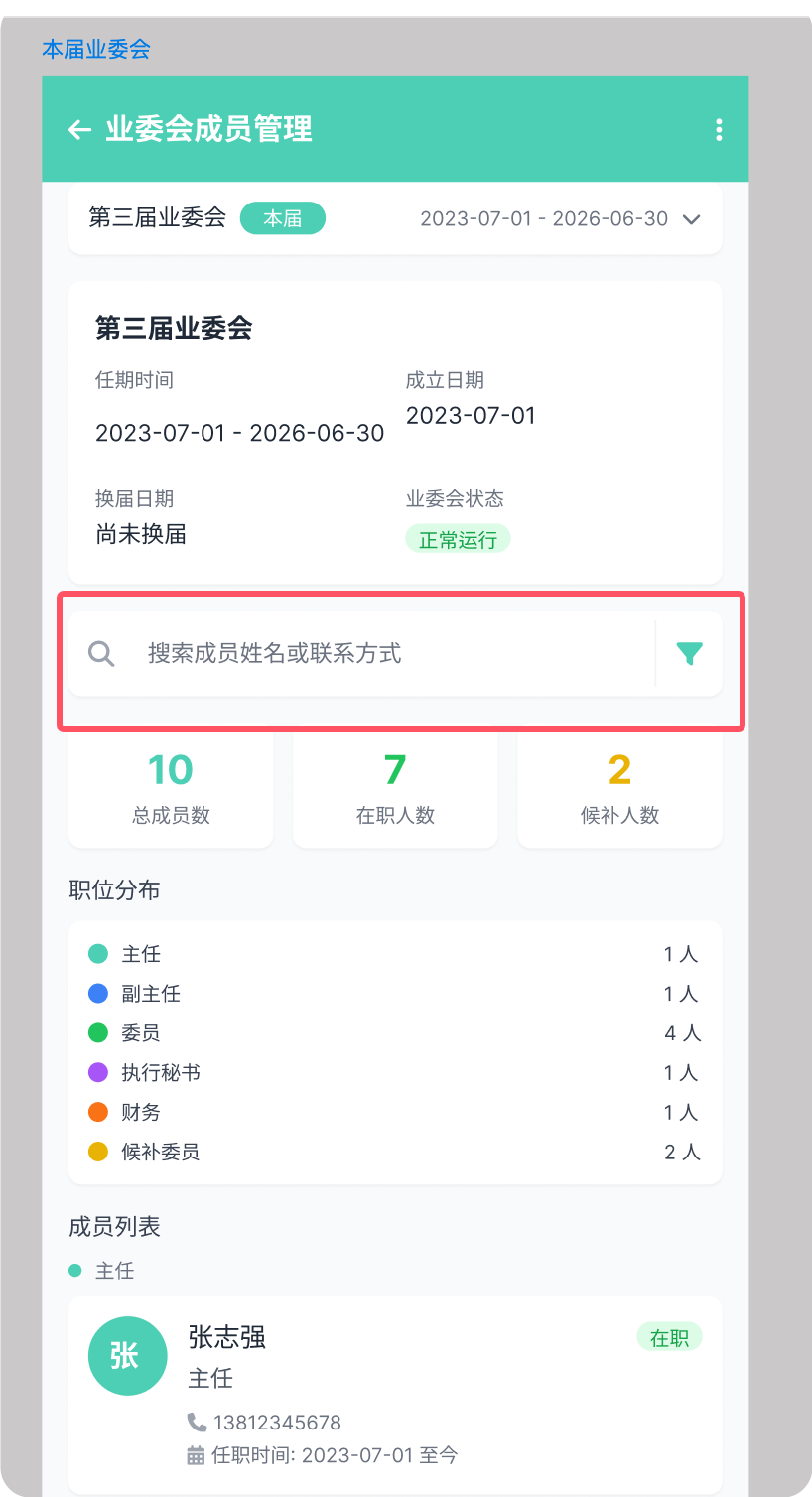The height and width of the screenshot is (1497, 812).
Task: Select the 在职人数 stat card
Action: [395, 789]
